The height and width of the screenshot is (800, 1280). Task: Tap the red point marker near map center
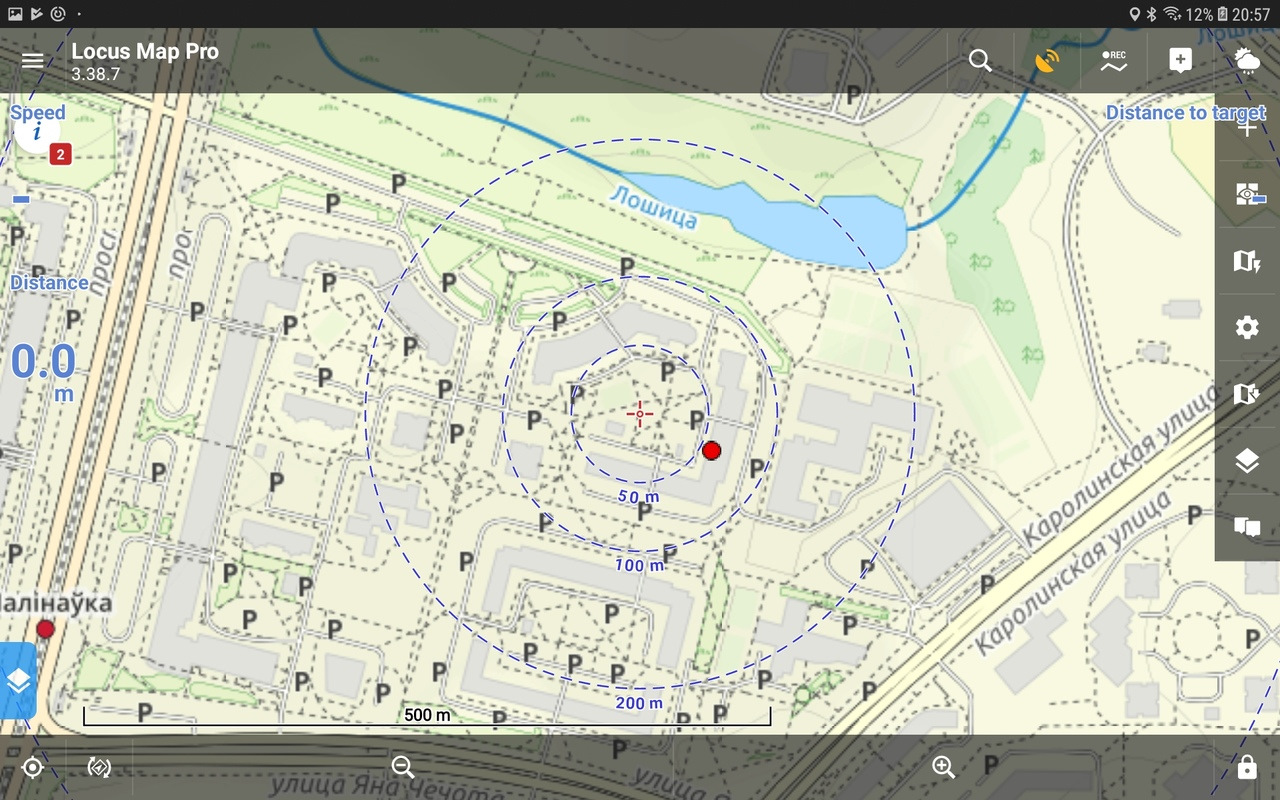click(711, 450)
